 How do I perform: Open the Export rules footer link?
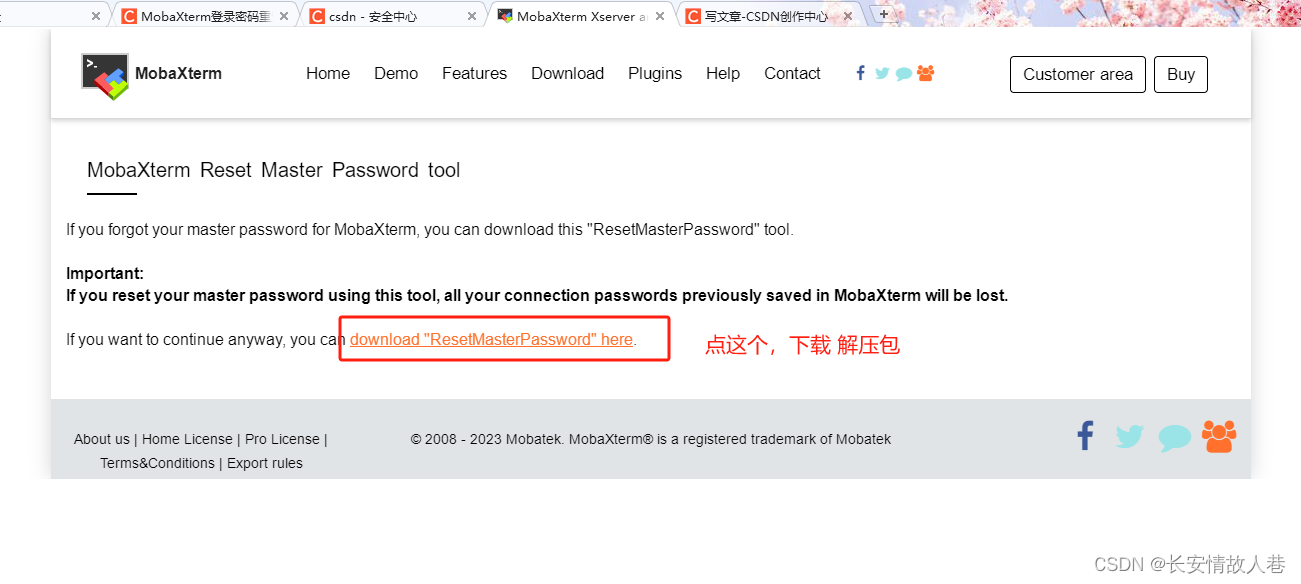[265, 463]
